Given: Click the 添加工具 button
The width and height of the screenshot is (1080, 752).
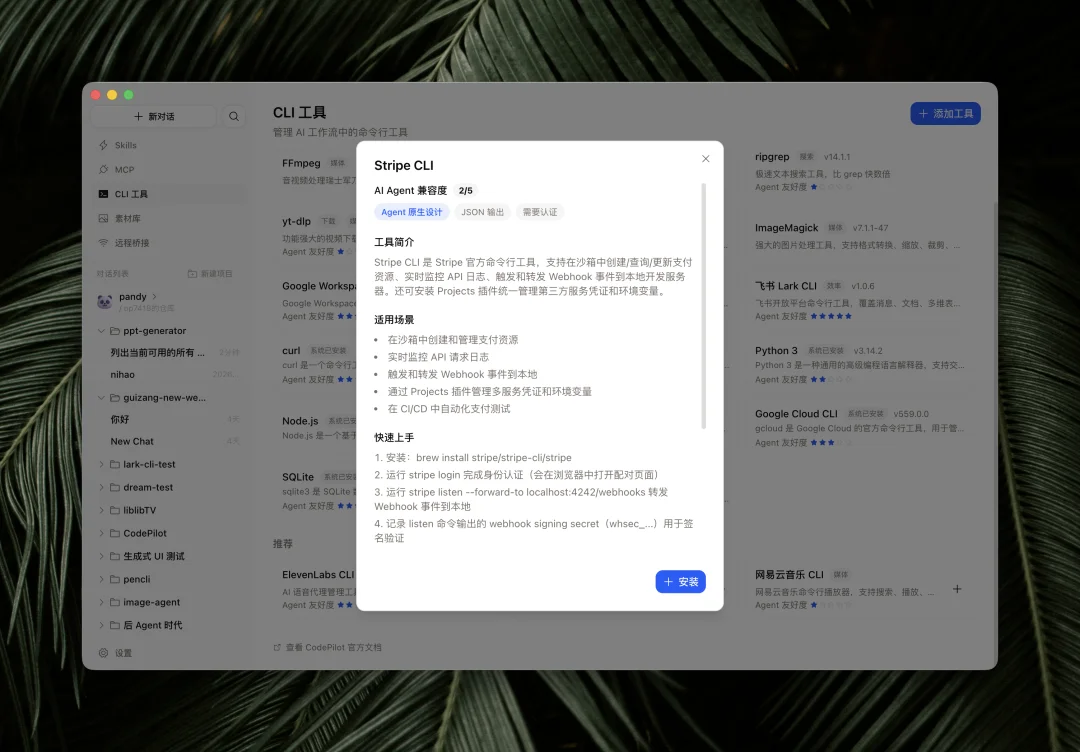Looking at the screenshot, I should tap(944, 112).
